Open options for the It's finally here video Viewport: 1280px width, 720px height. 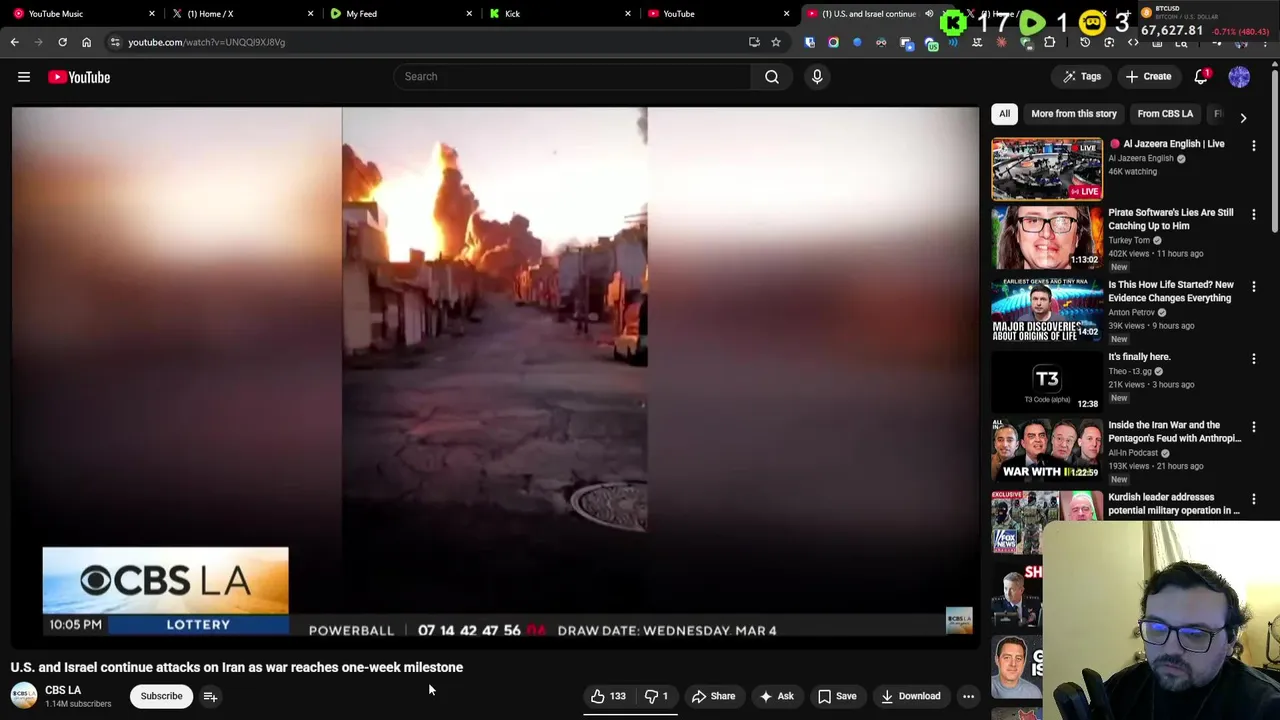pyautogui.click(x=1253, y=358)
